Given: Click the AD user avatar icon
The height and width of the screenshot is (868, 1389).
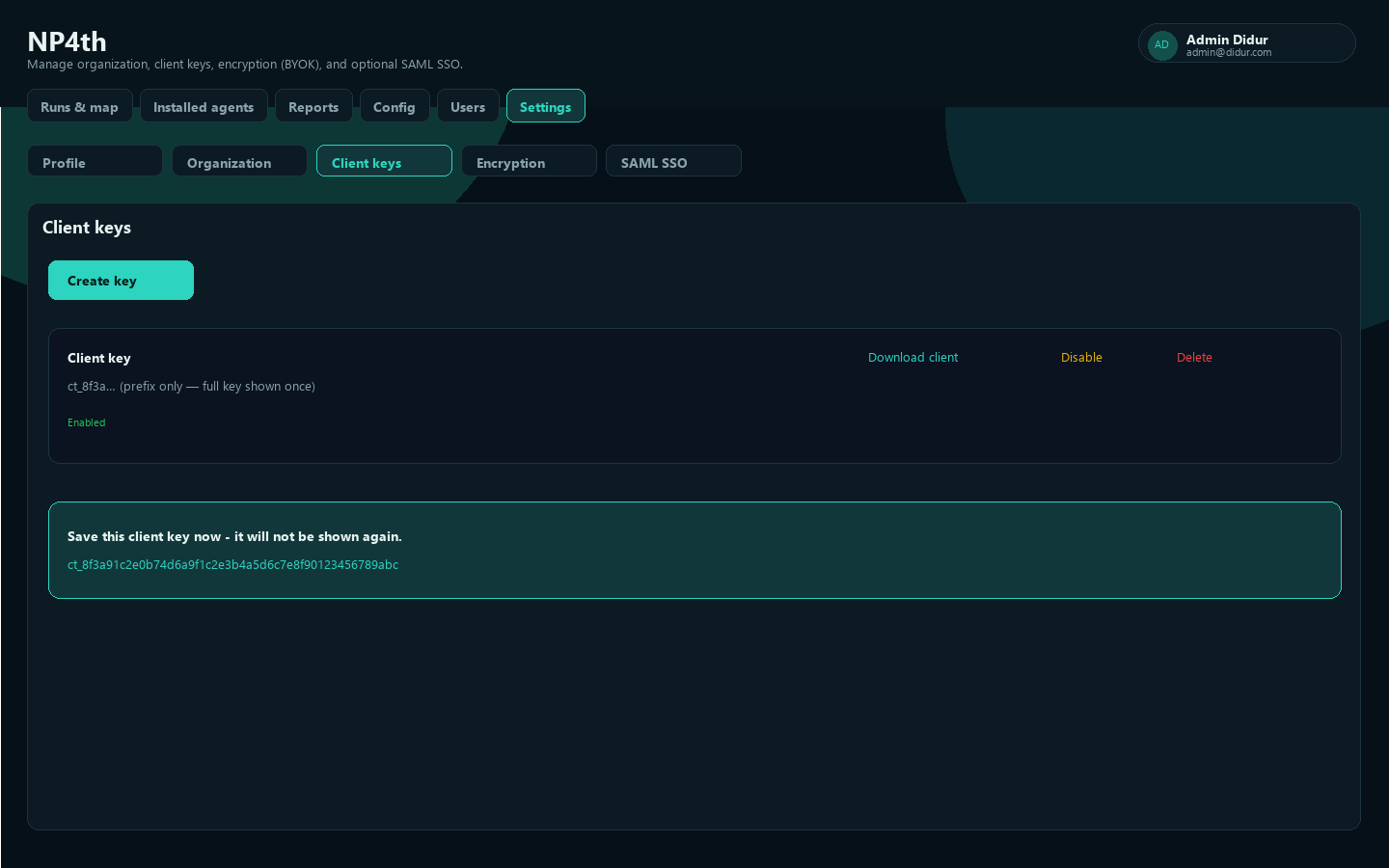Looking at the screenshot, I should tap(1162, 44).
